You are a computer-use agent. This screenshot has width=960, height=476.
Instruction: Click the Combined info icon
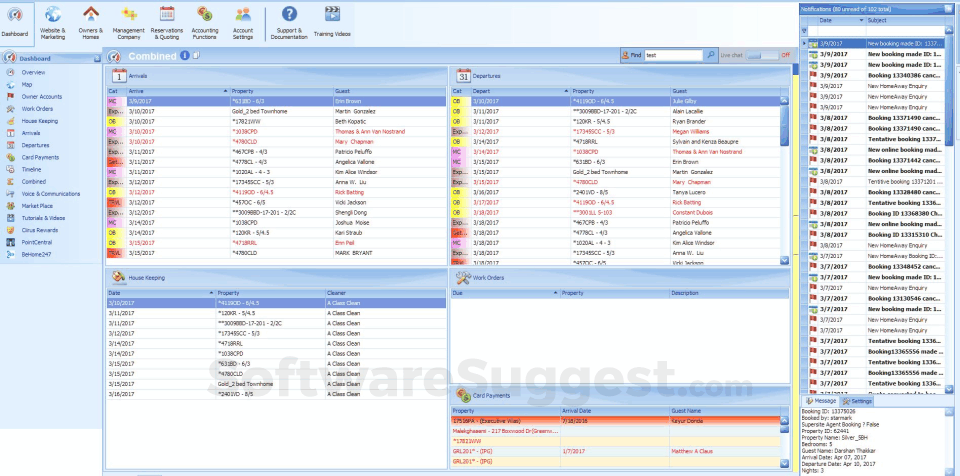[184, 56]
